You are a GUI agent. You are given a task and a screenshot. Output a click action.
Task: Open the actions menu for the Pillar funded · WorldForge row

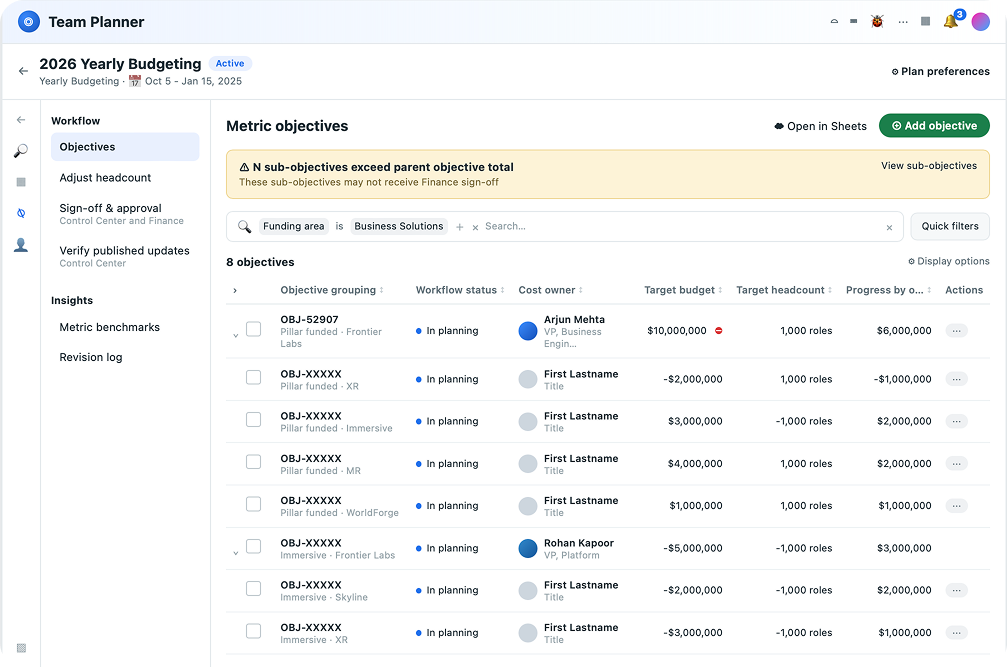(956, 506)
